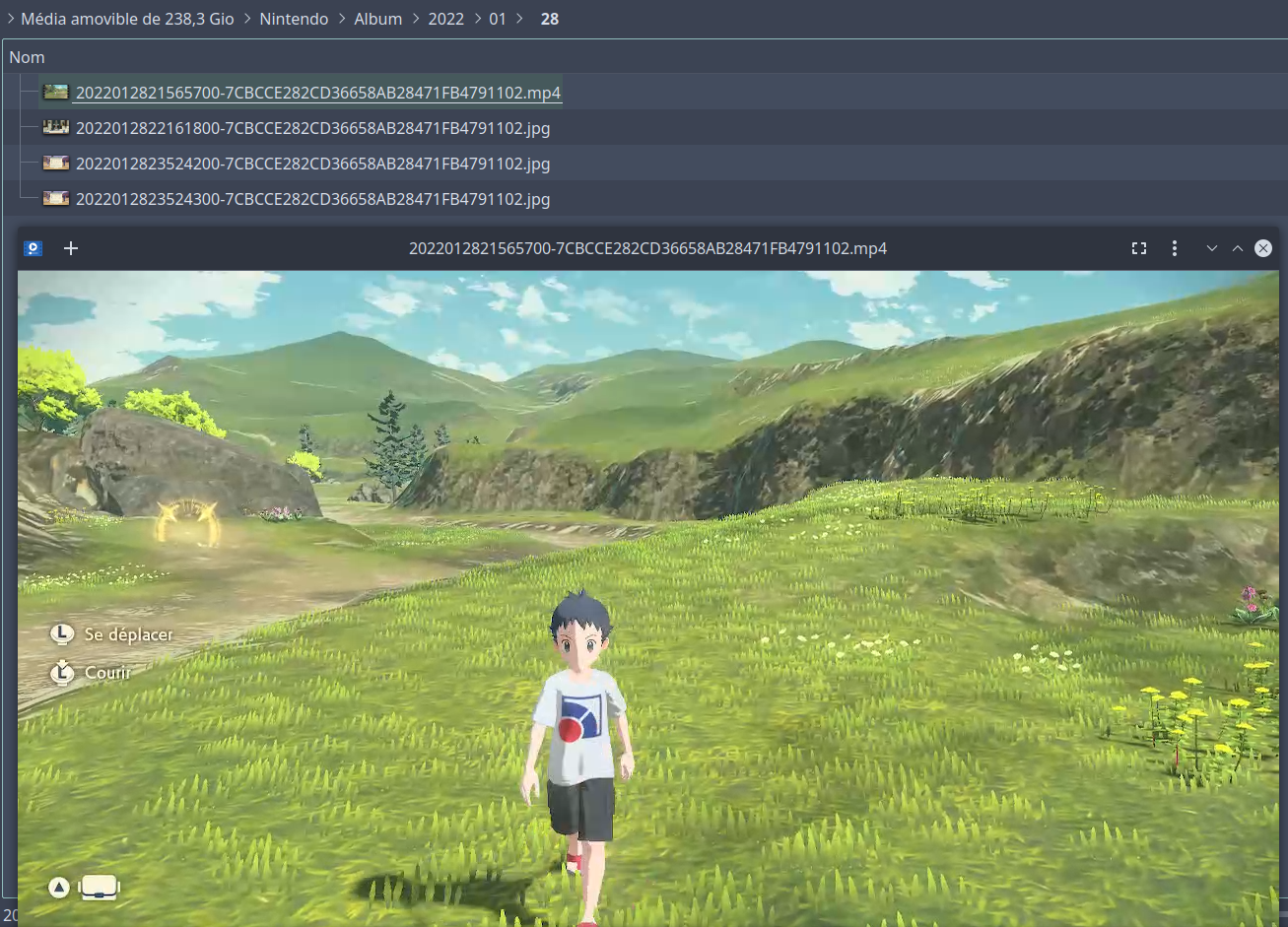The height and width of the screenshot is (927, 1288).
Task: Toggle fullscreen in the video player
Action: point(1139,248)
